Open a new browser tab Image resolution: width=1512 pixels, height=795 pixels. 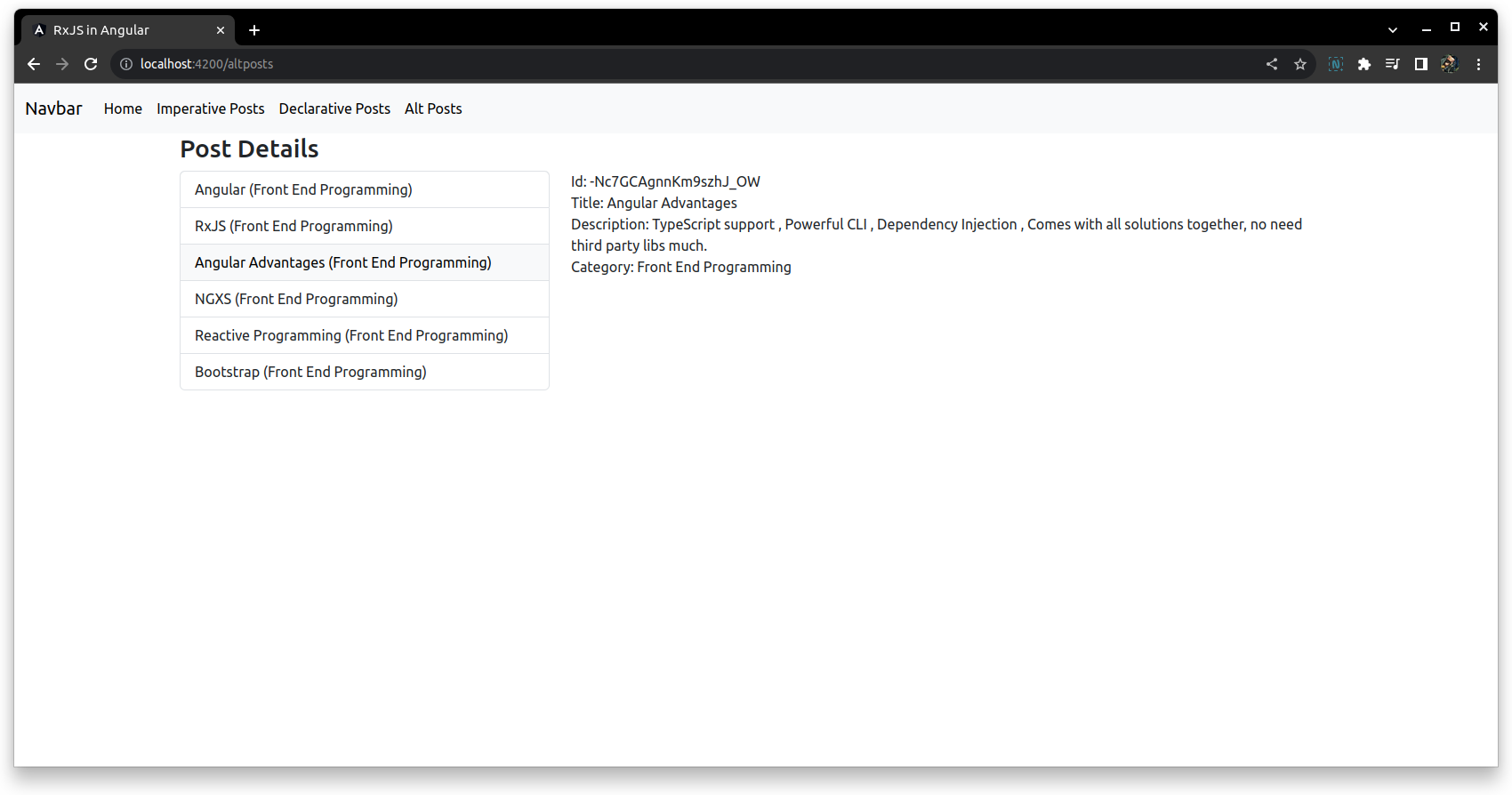(254, 30)
